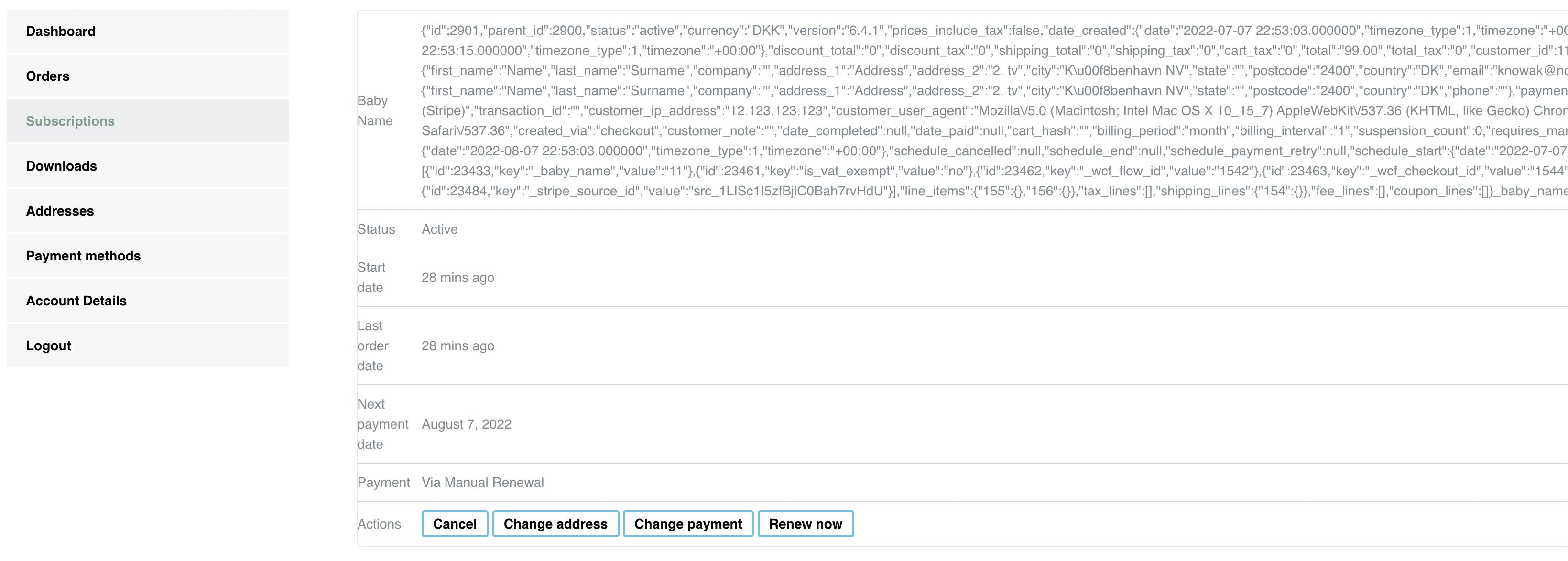Screen dimensions: 1568x561
Task: Open the Dashboard menu item
Action: (61, 32)
